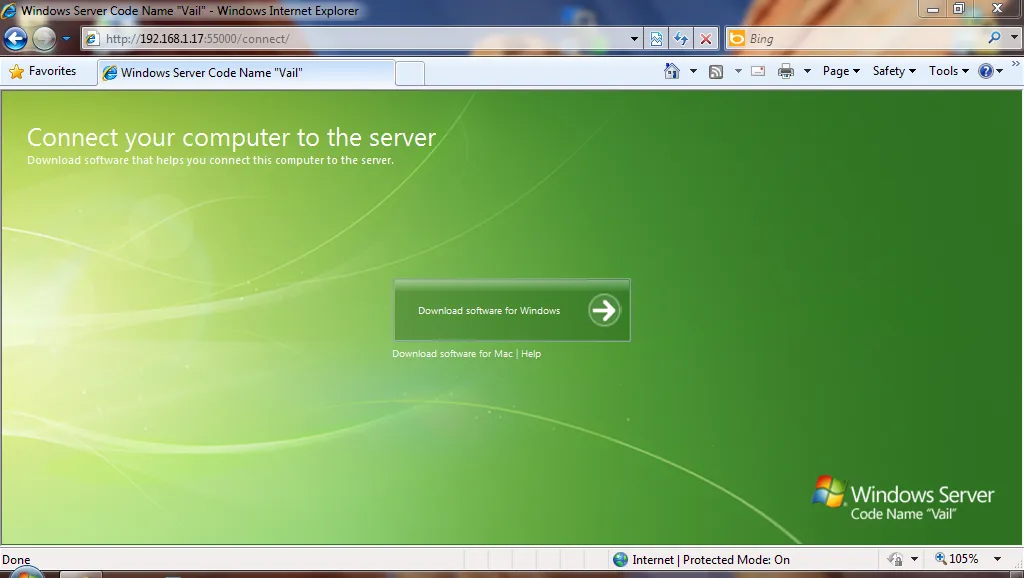Expand the Print dropdown arrow
The image size is (1024, 578).
[x=807, y=71]
